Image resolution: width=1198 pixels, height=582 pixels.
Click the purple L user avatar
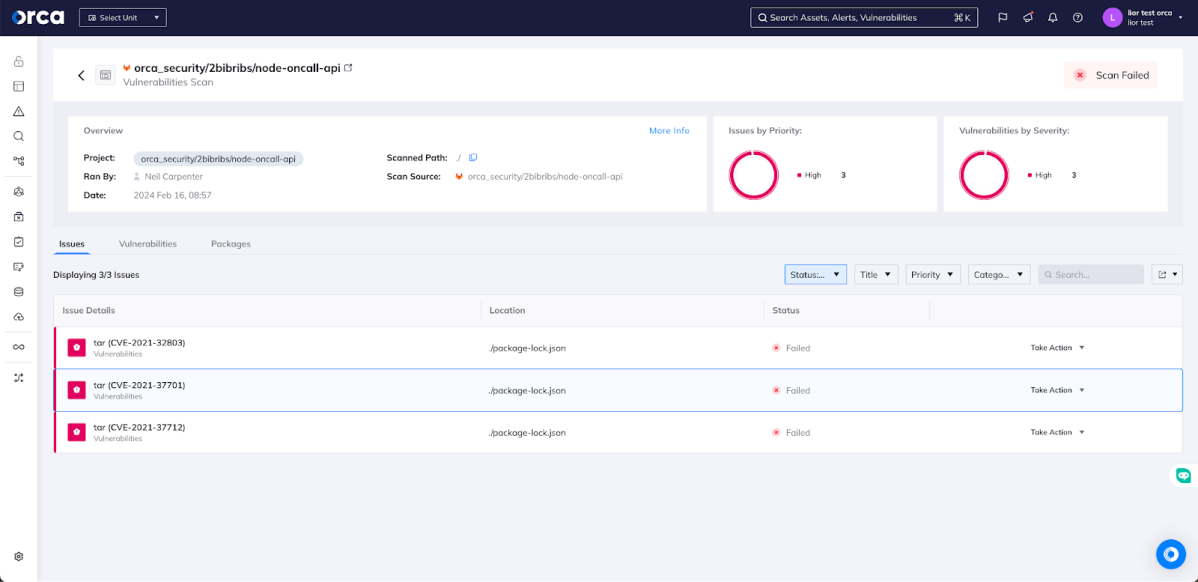tap(1112, 17)
